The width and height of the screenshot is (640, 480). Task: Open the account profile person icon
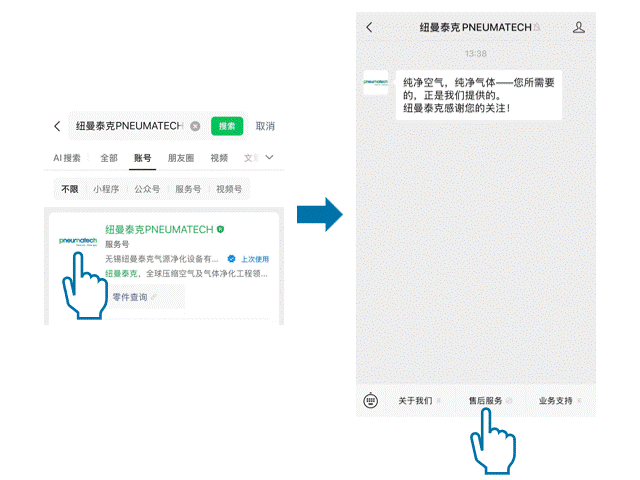(x=579, y=27)
